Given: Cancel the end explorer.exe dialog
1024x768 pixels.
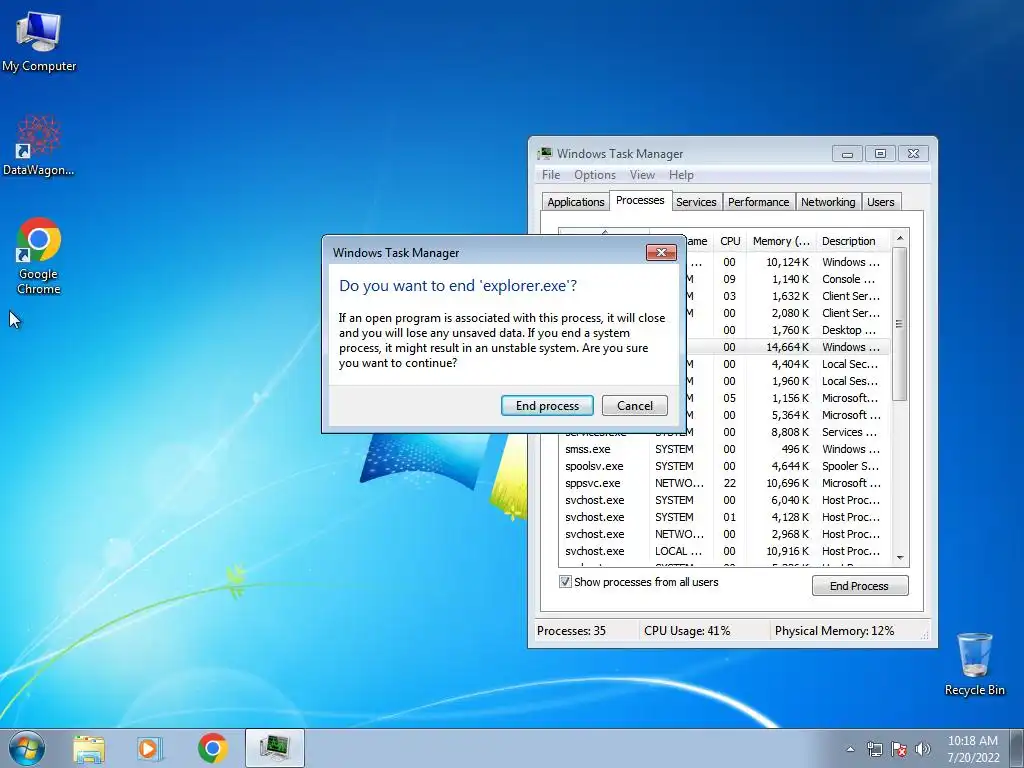Looking at the screenshot, I should click(x=635, y=406).
